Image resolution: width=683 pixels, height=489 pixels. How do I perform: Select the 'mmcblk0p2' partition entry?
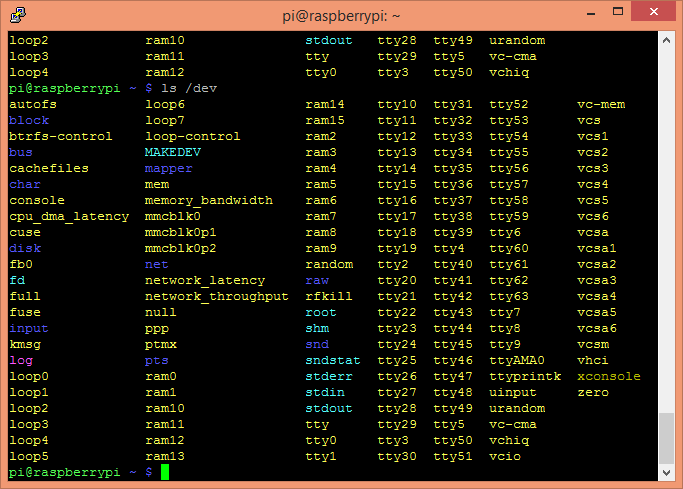[x=180, y=249]
